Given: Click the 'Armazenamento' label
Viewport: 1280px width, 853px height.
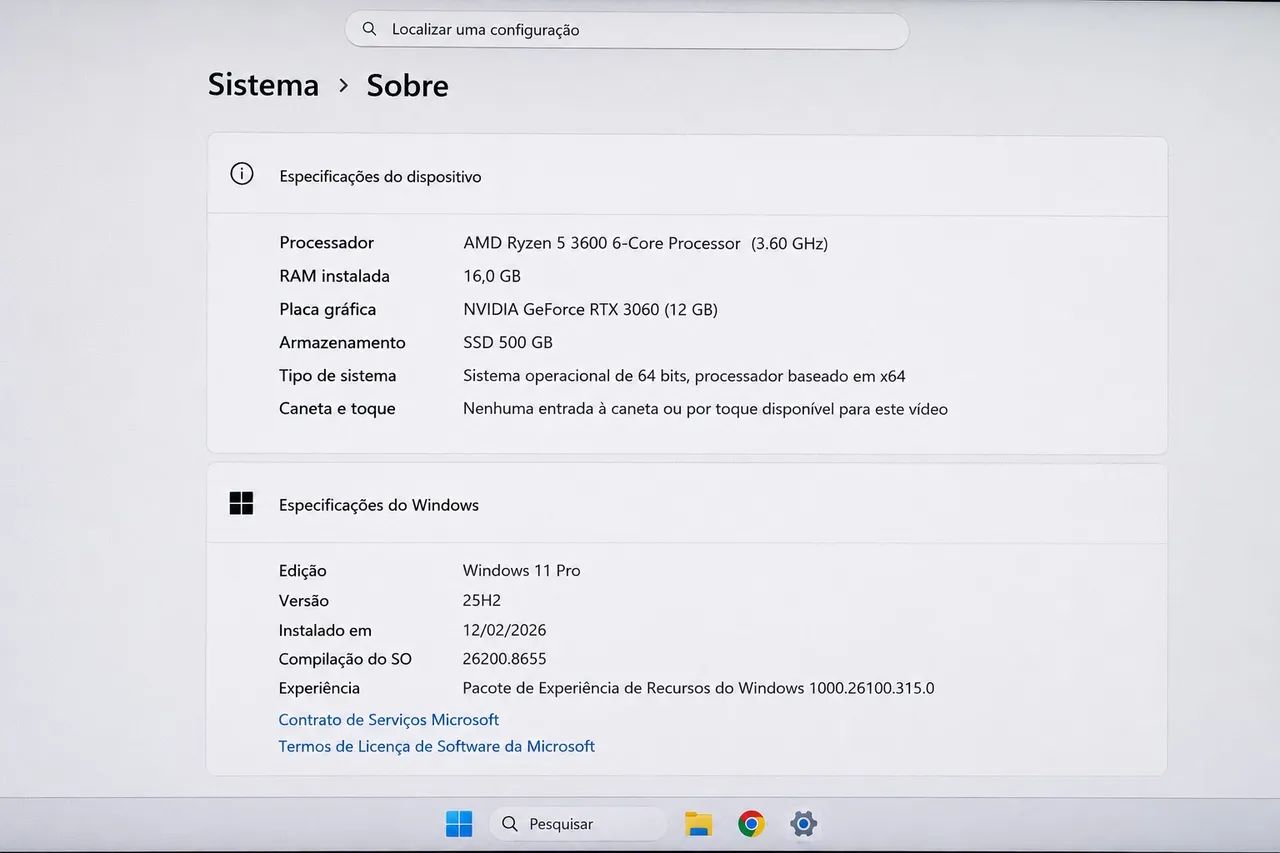Looking at the screenshot, I should coord(342,342).
